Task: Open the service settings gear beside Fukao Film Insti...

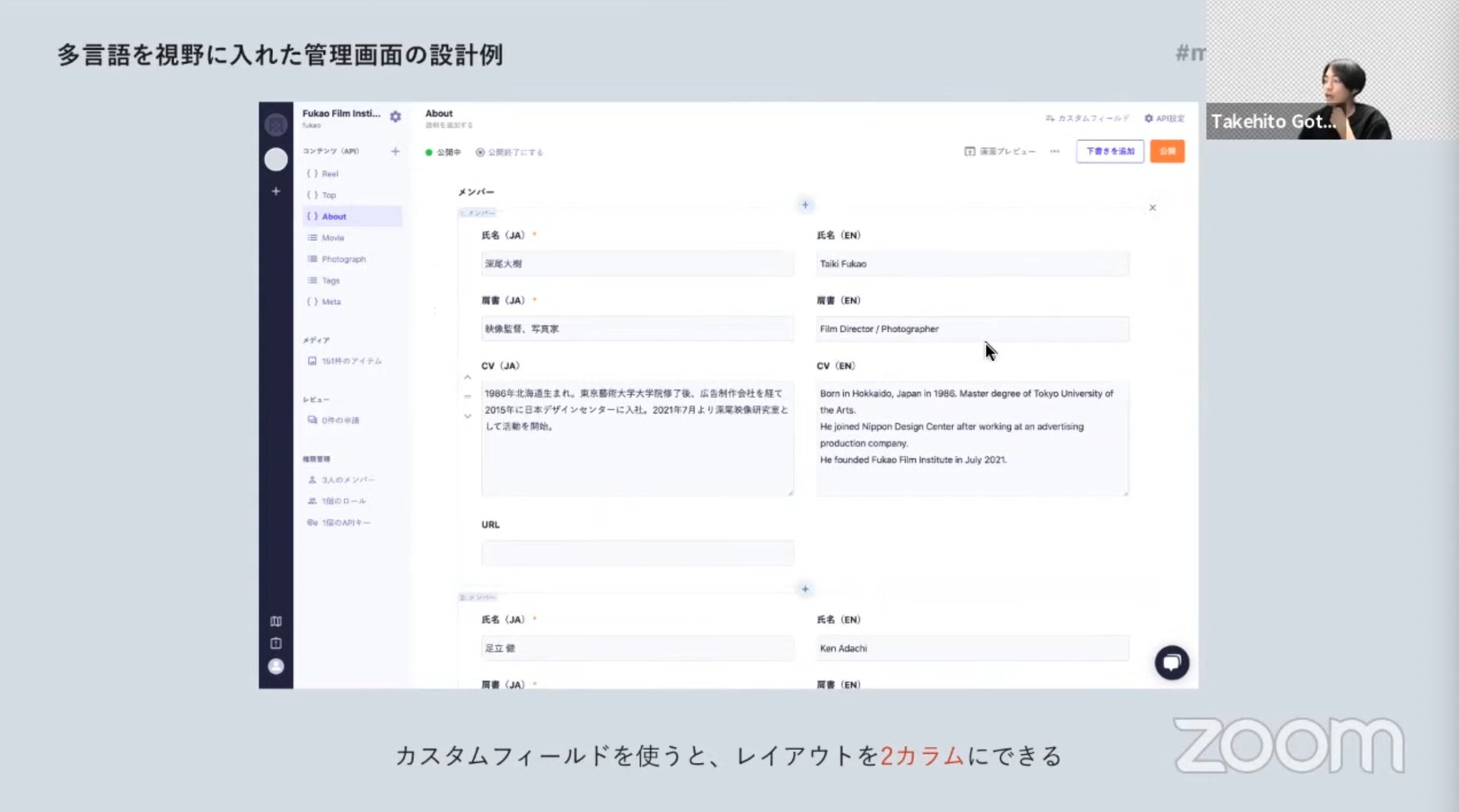Action: (x=396, y=117)
